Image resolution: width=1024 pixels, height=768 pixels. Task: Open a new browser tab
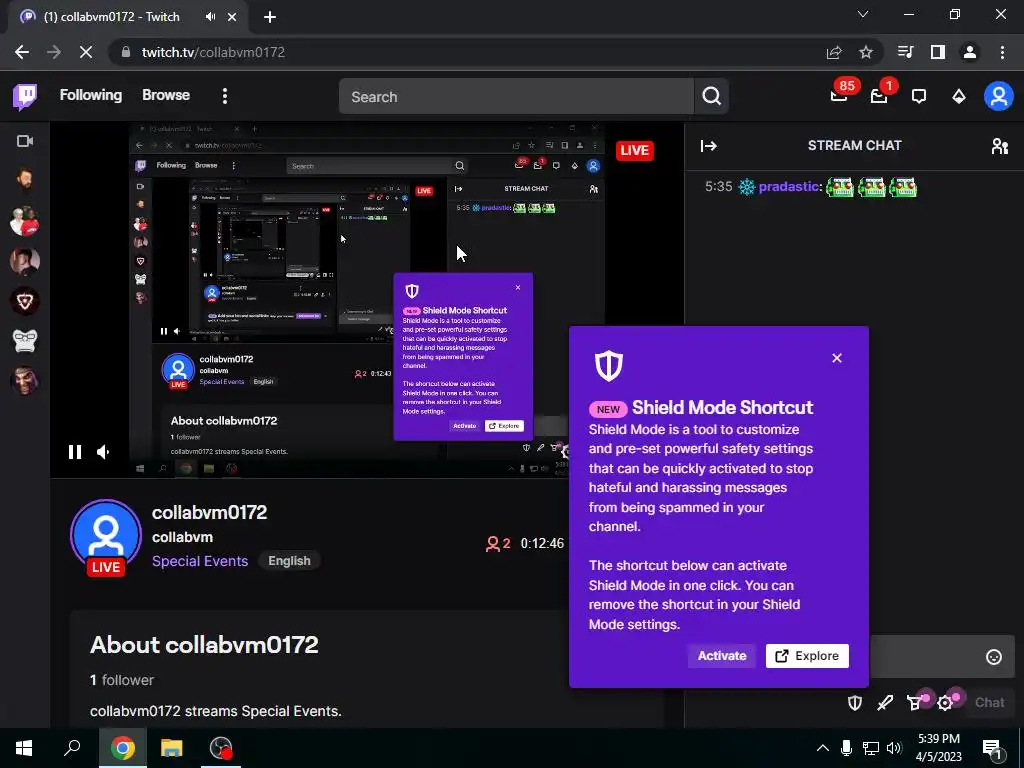pyautogui.click(x=270, y=17)
